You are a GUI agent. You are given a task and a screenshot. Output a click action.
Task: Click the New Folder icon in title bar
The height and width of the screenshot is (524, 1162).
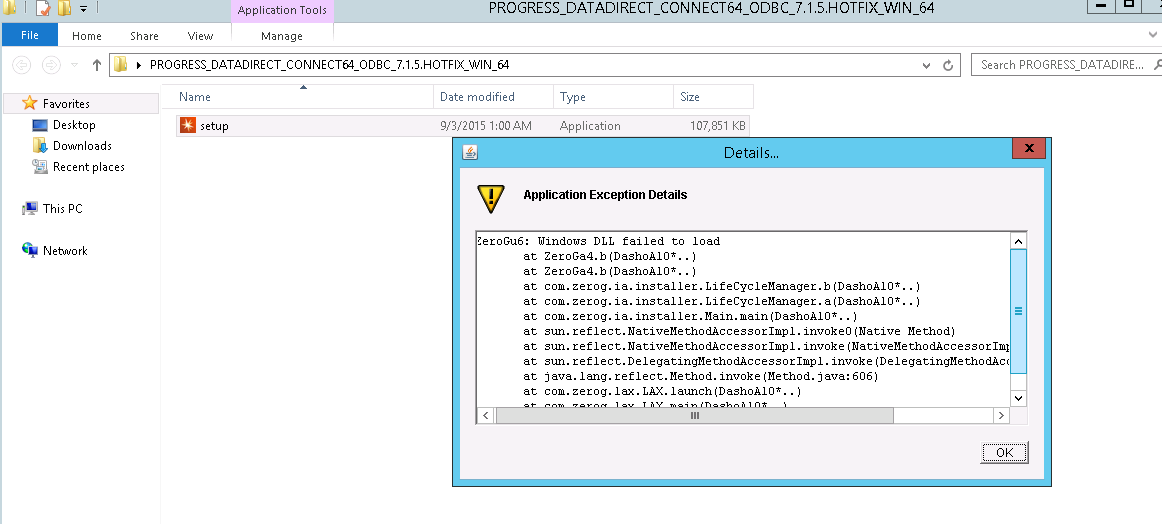pos(64,9)
